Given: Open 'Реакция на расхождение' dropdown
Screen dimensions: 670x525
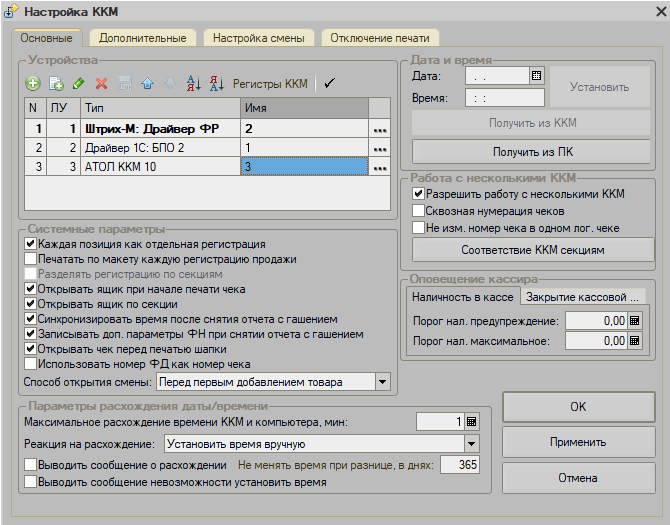Looking at the screenshot, I should 472,444.
